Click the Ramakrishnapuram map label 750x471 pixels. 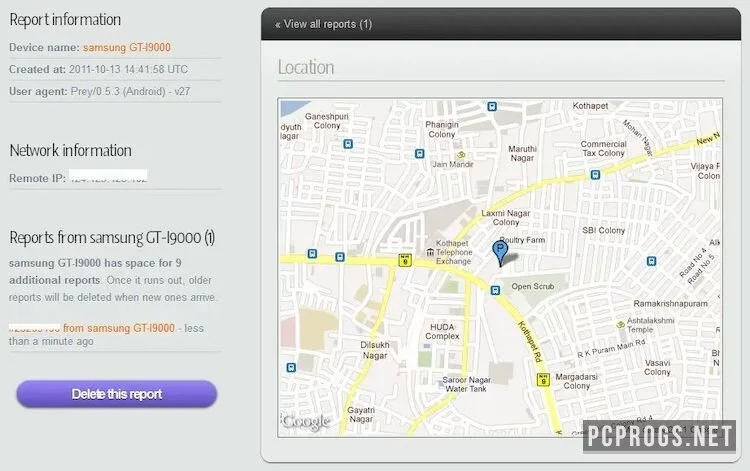click(x=670, y=304)
